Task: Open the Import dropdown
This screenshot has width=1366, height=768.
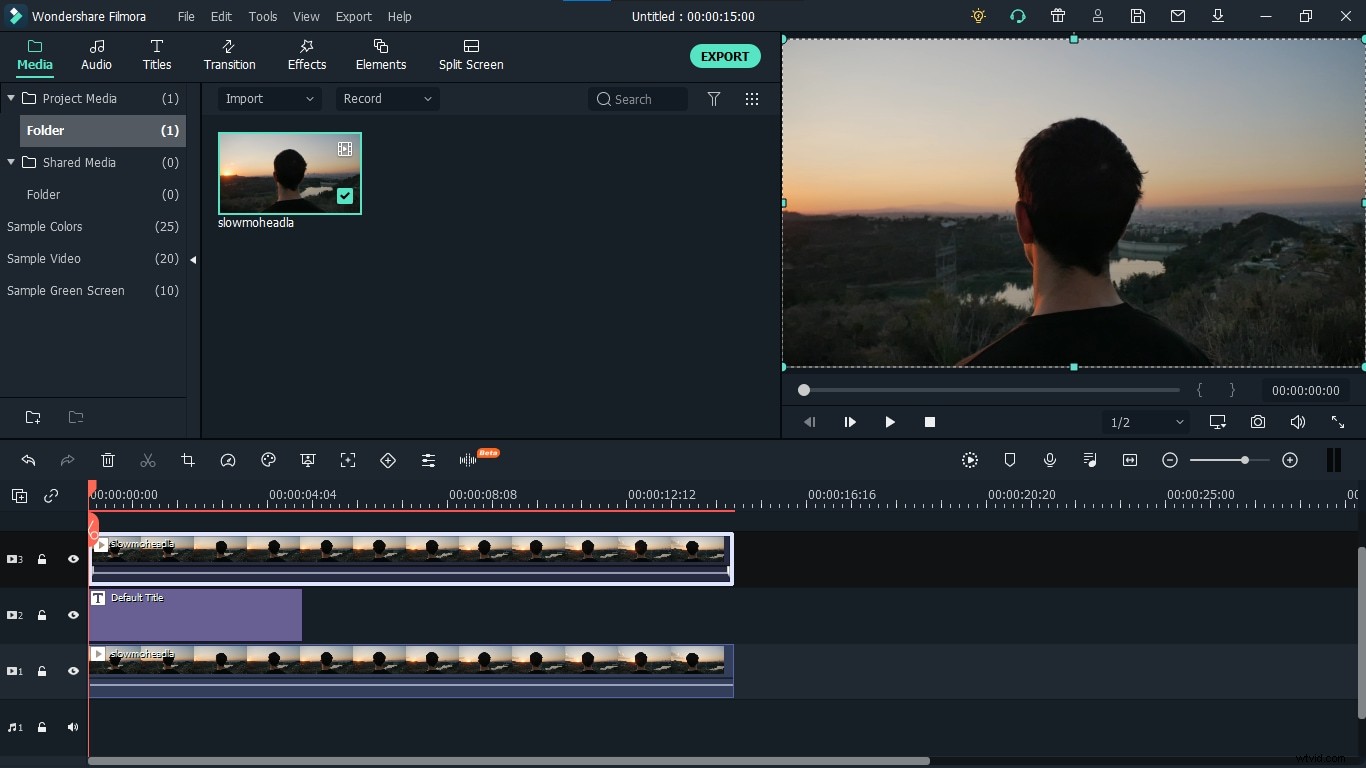Action: coord(269,99)
